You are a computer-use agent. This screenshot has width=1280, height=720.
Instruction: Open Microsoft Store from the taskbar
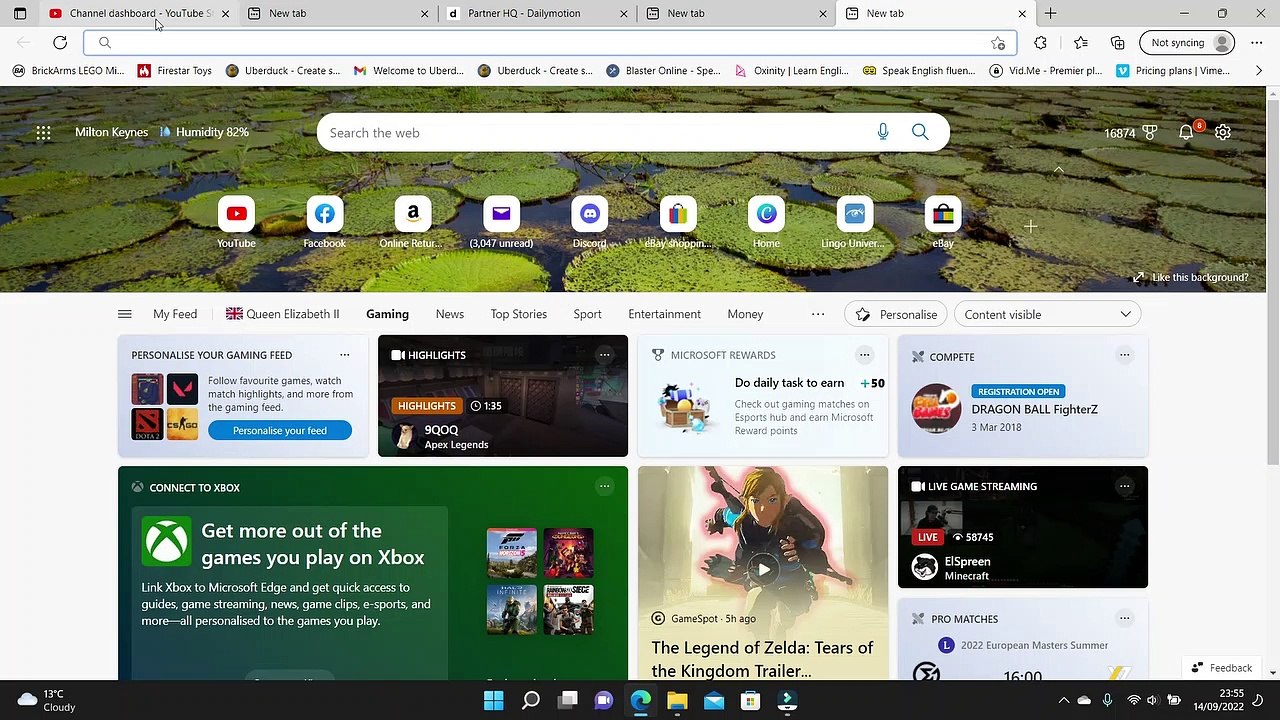(750, 700)
